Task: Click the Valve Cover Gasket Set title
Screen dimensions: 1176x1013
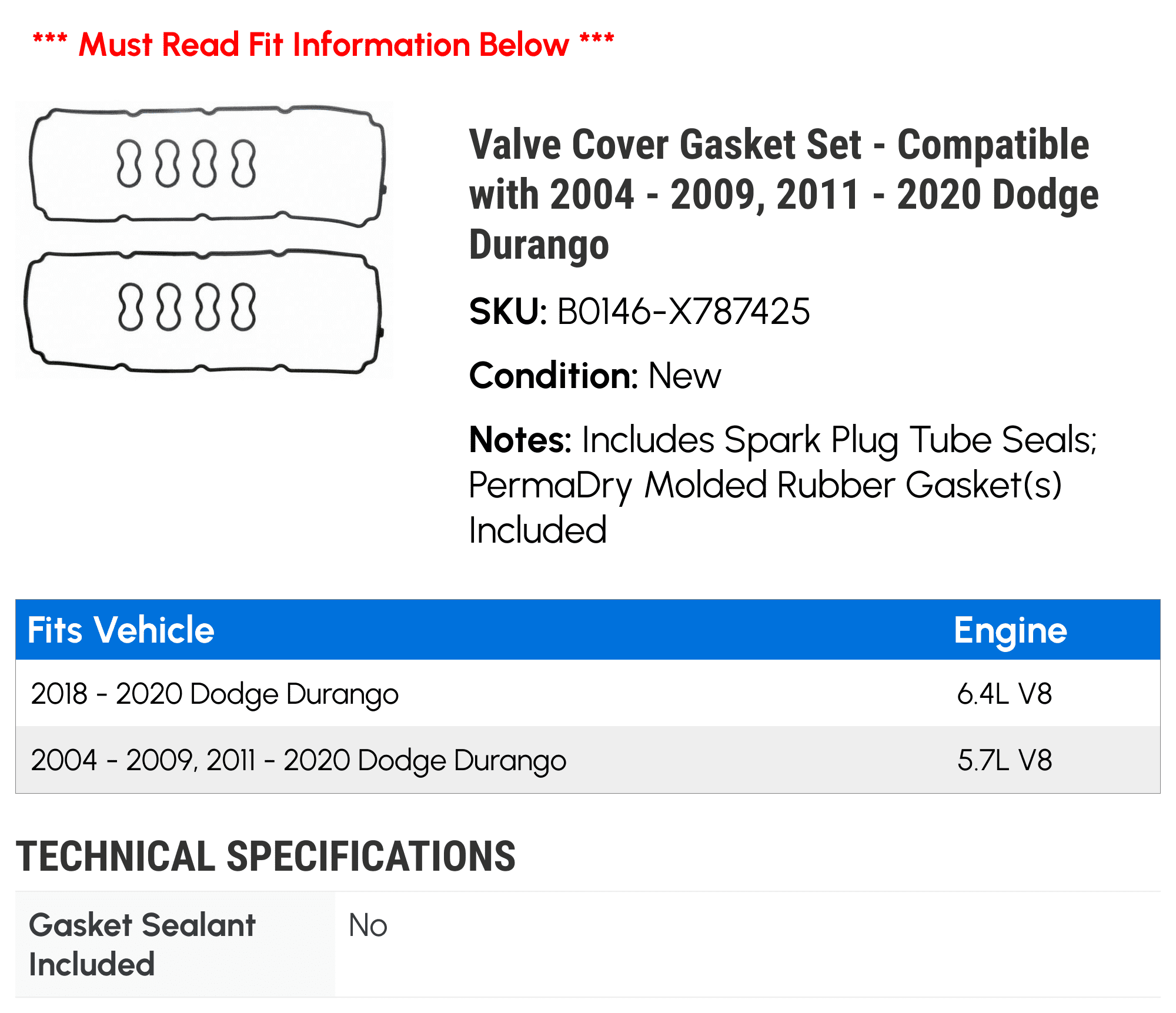Action: tap(784, 194)
